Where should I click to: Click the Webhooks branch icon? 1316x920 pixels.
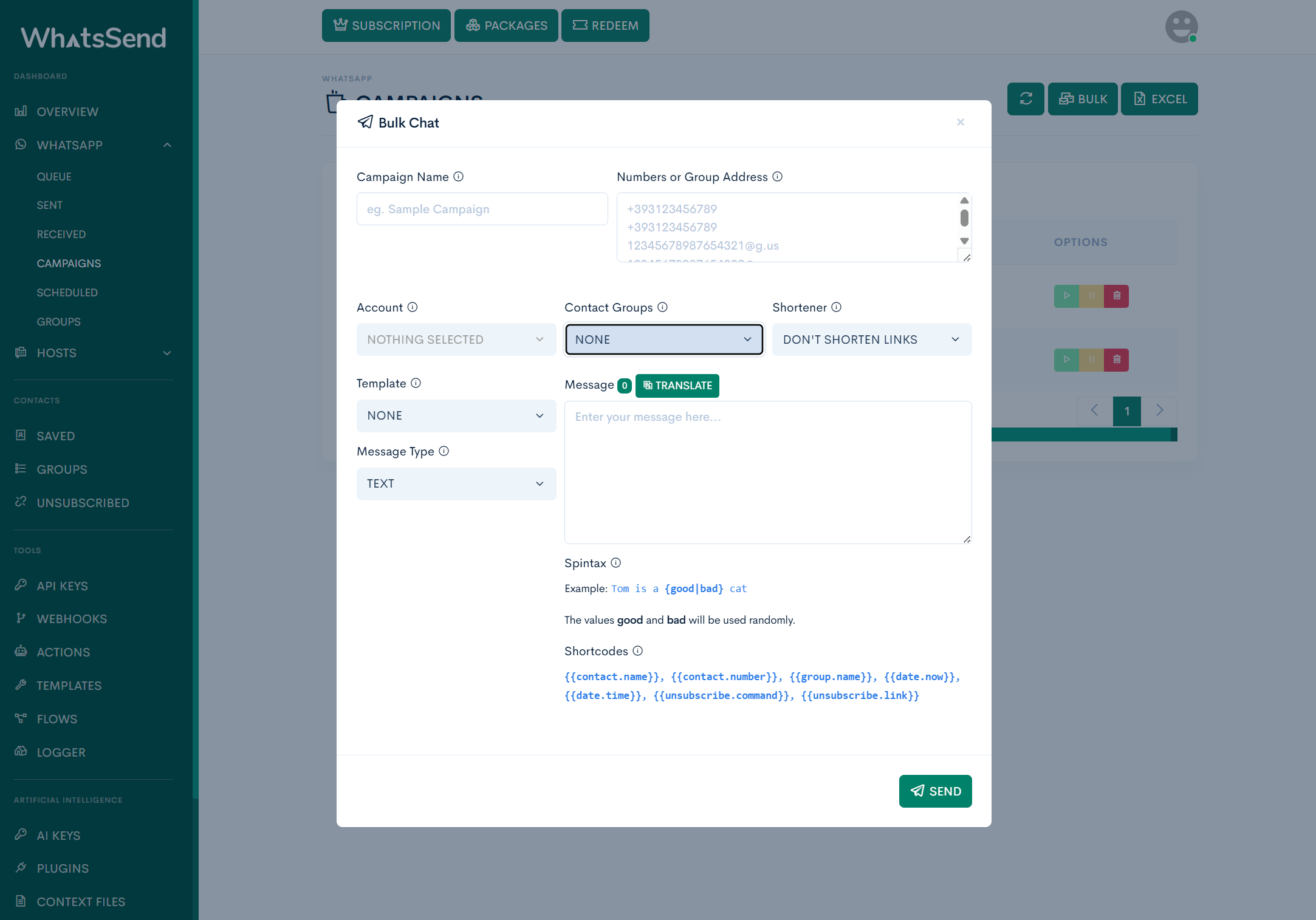[21, 618]
